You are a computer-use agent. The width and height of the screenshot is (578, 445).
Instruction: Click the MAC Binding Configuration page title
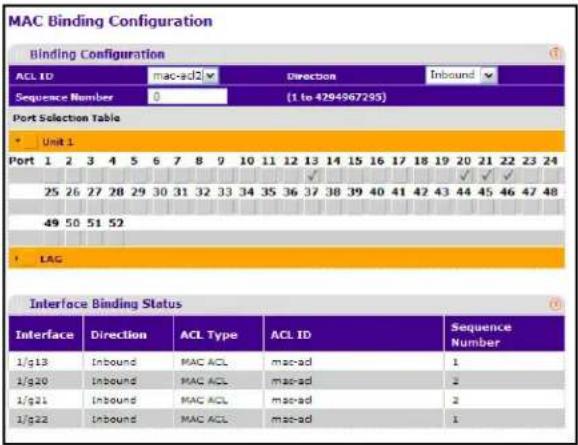pyautogui.click(x=110, y=21)
